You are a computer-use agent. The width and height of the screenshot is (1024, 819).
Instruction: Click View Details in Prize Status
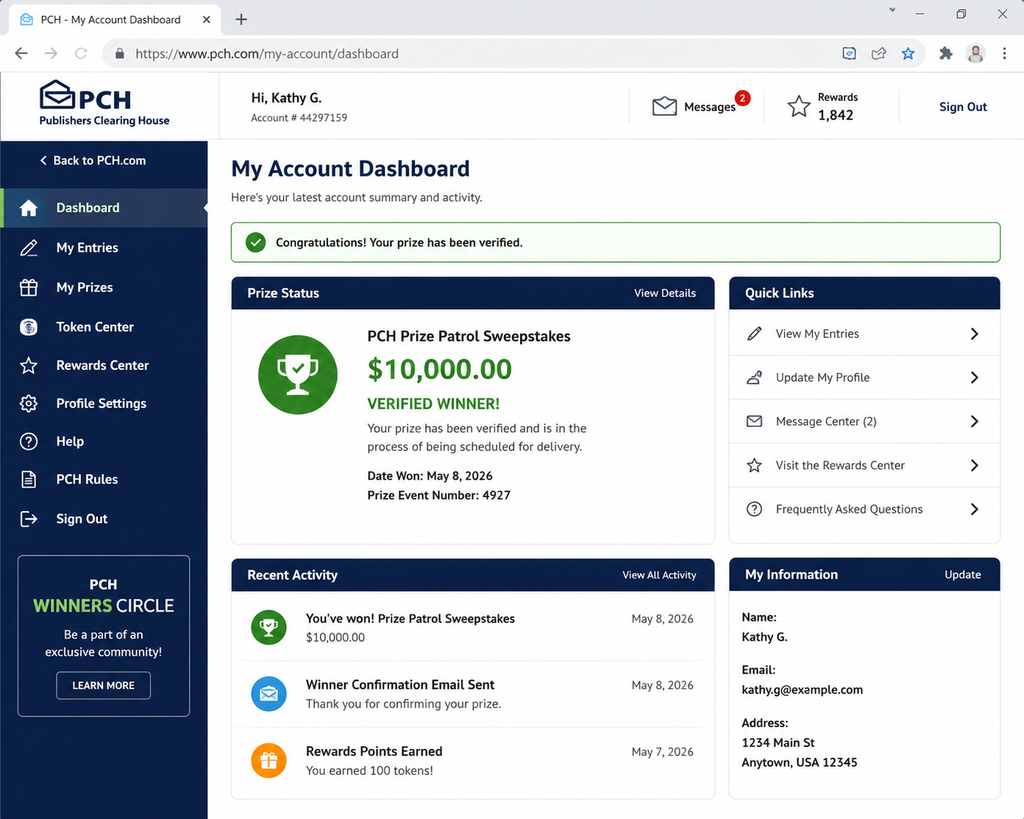[665, 293]
